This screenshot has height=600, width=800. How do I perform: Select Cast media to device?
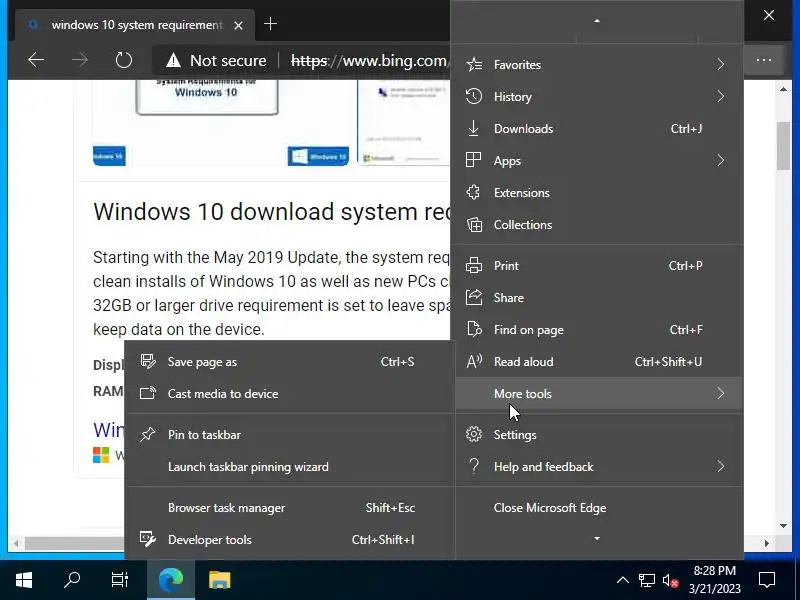click(290, 393)
